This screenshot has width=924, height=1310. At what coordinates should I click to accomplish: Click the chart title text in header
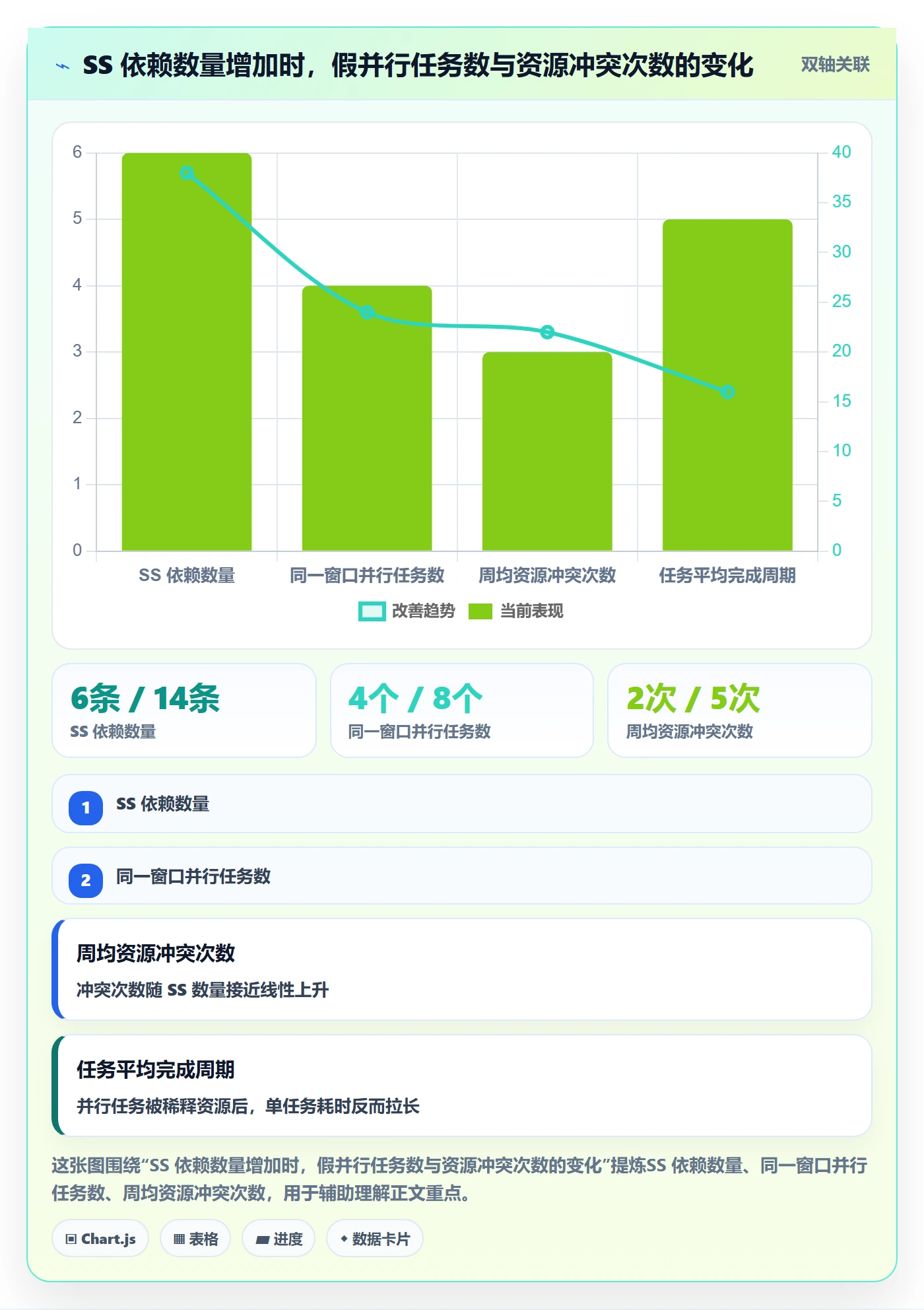tap(418, 66)
